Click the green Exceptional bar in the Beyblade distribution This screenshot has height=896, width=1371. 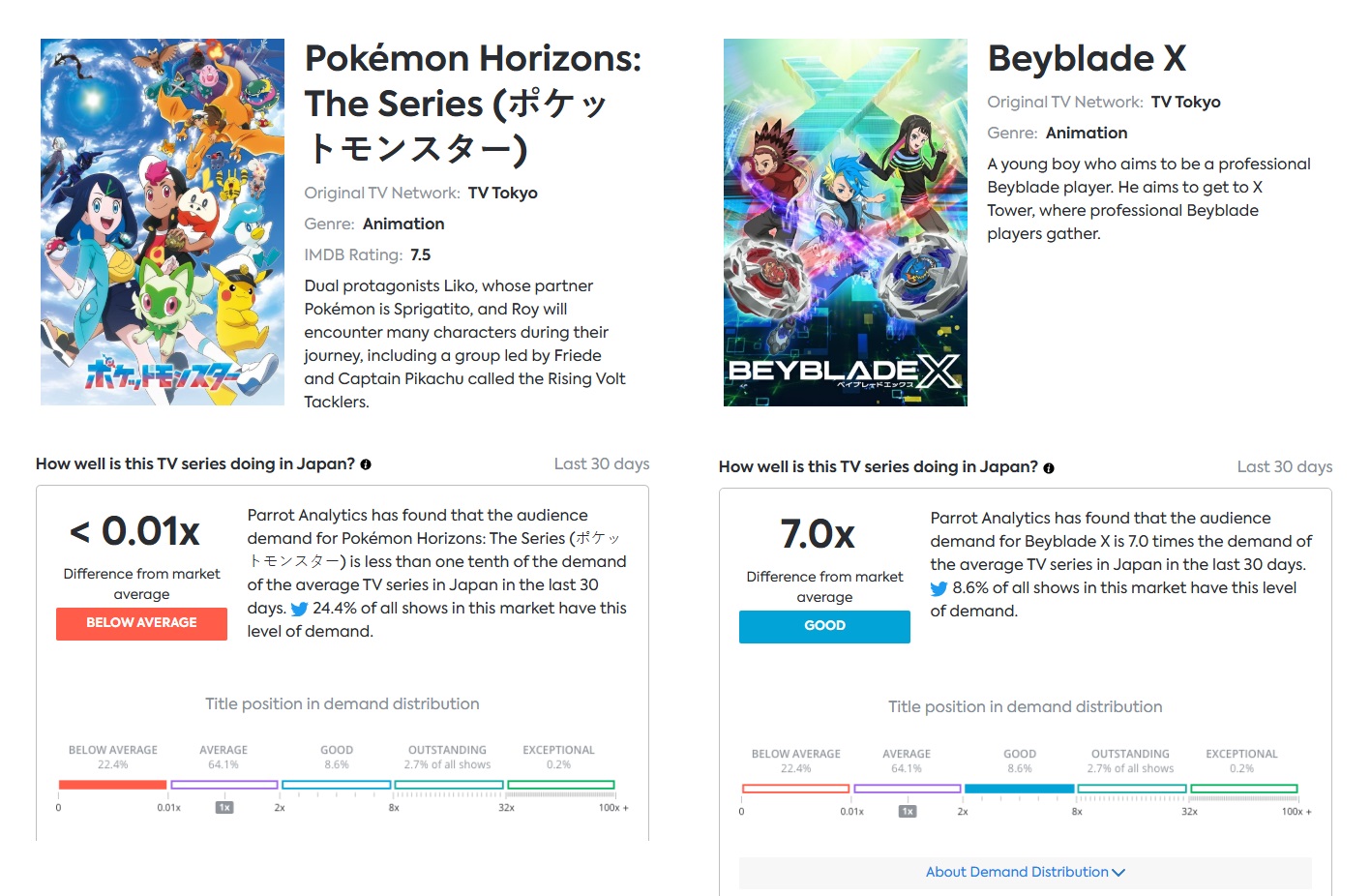[x=1243, y=789]
